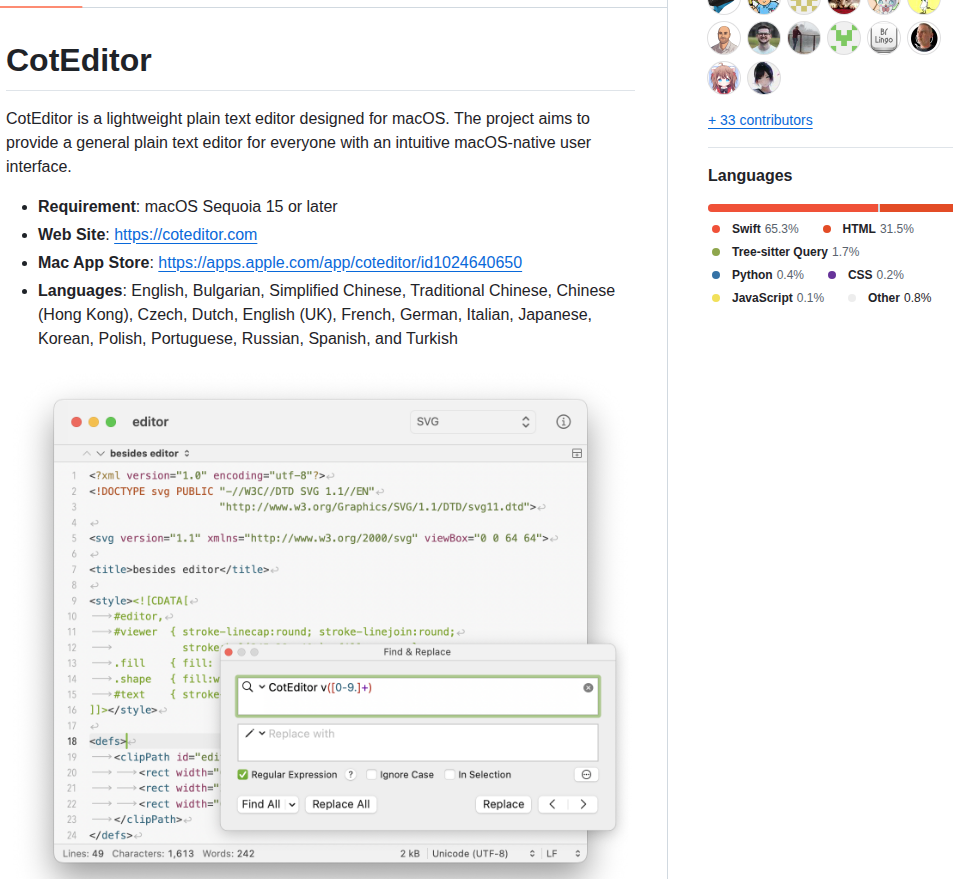Screen dimensions: 953x879
Task: Clear the find field with the x button
Action: [588, 688]
